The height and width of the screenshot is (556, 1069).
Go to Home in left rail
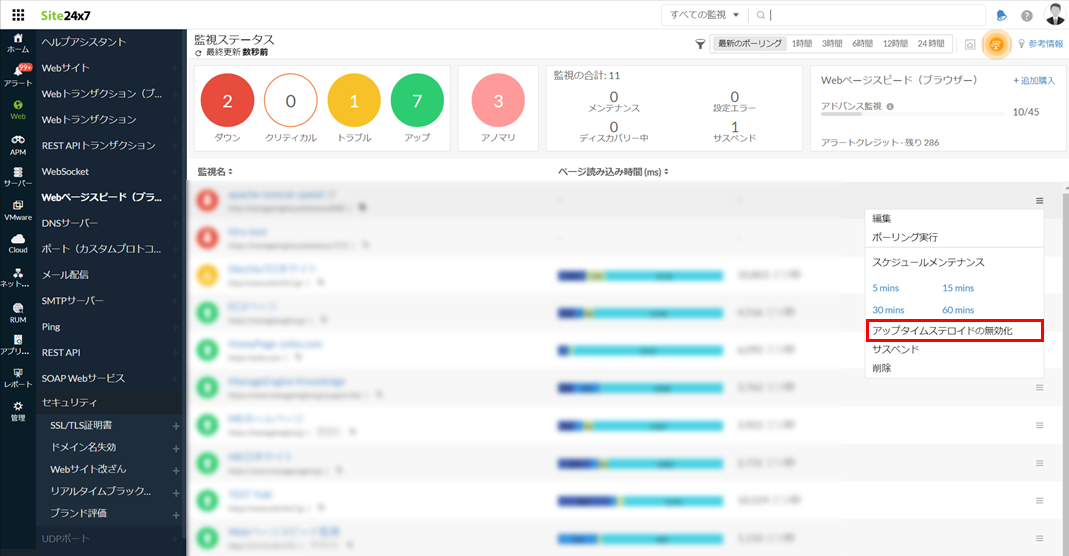pos(18,43)
